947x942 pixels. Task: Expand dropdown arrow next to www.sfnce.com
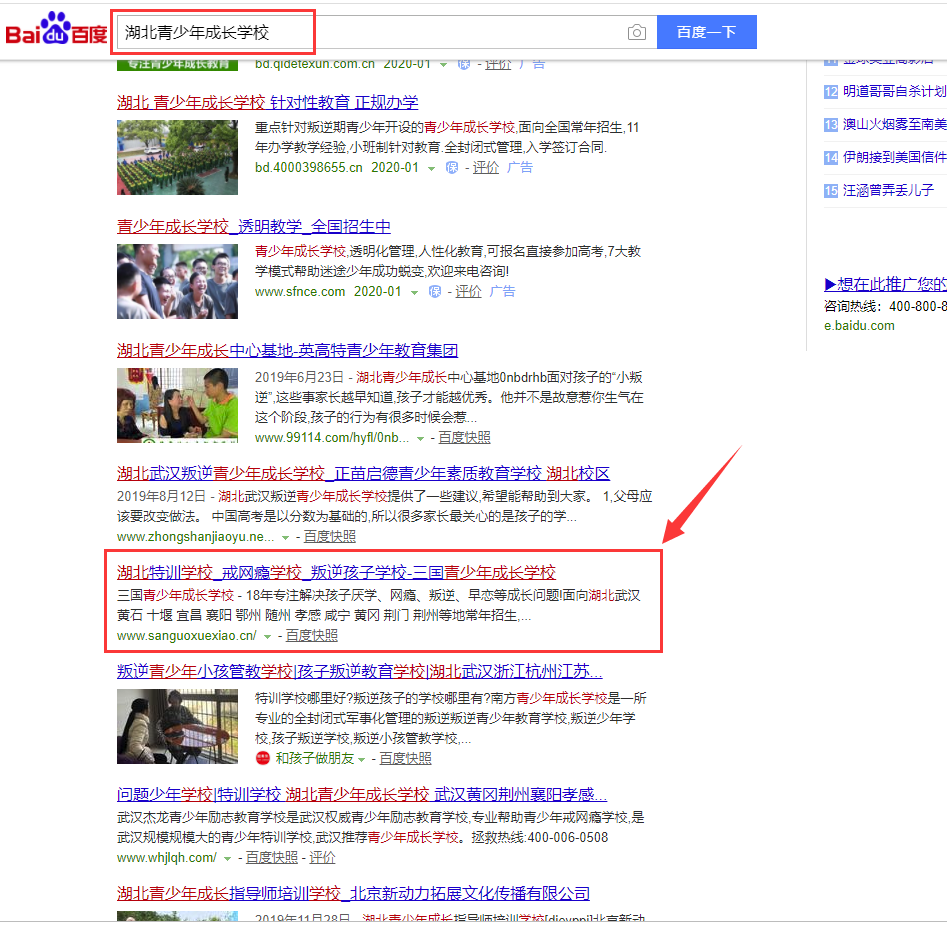(x=414, y=292)
